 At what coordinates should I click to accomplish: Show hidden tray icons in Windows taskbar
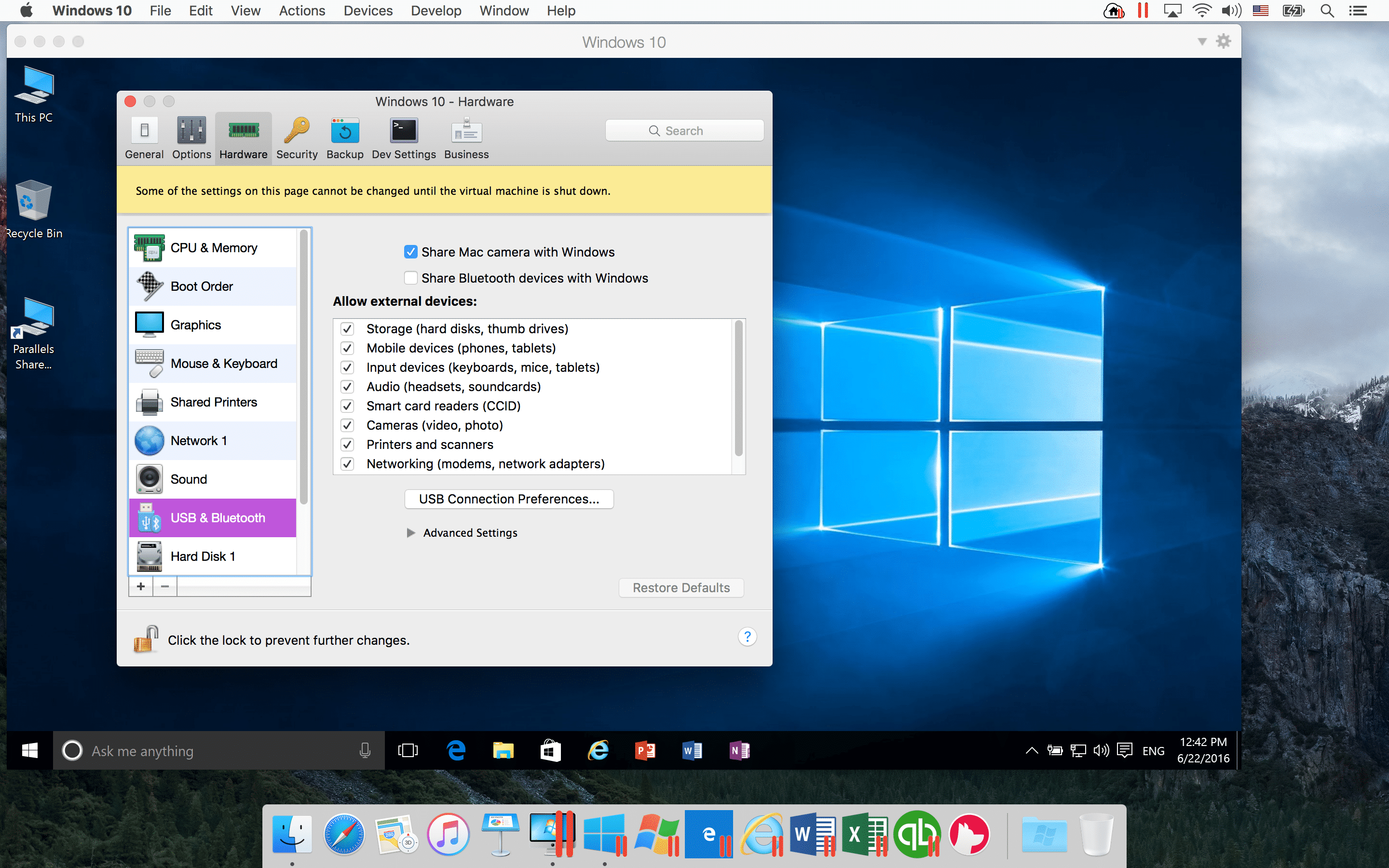coord(1032,750)
